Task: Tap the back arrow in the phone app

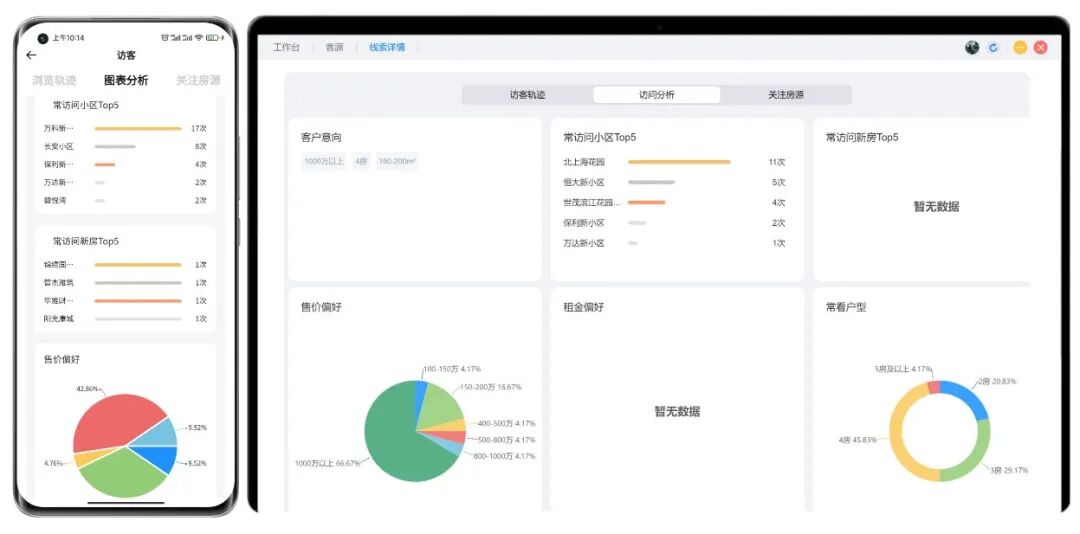Action: coord(31,55)
